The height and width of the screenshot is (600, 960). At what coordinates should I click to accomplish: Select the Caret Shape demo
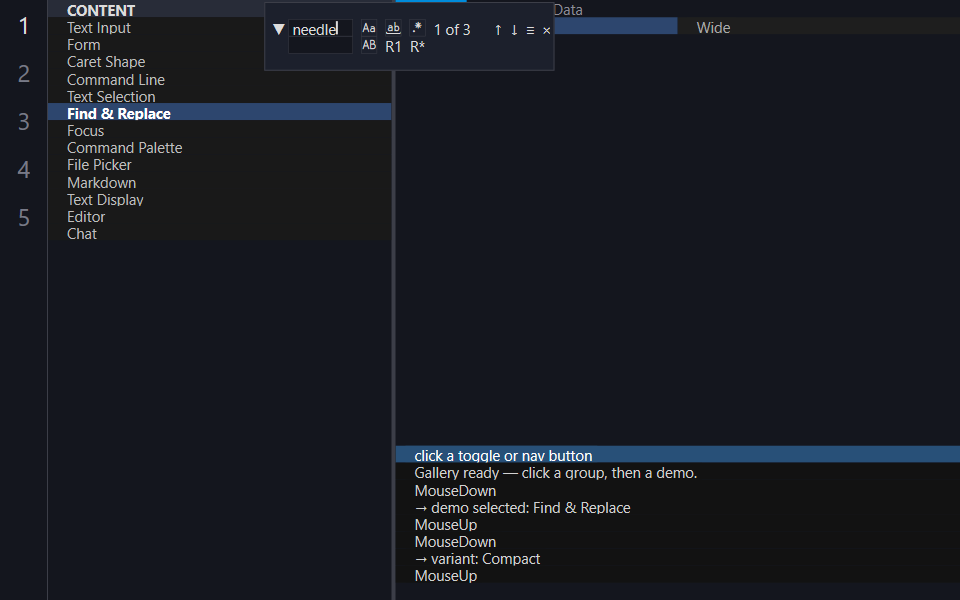[219, 62]
